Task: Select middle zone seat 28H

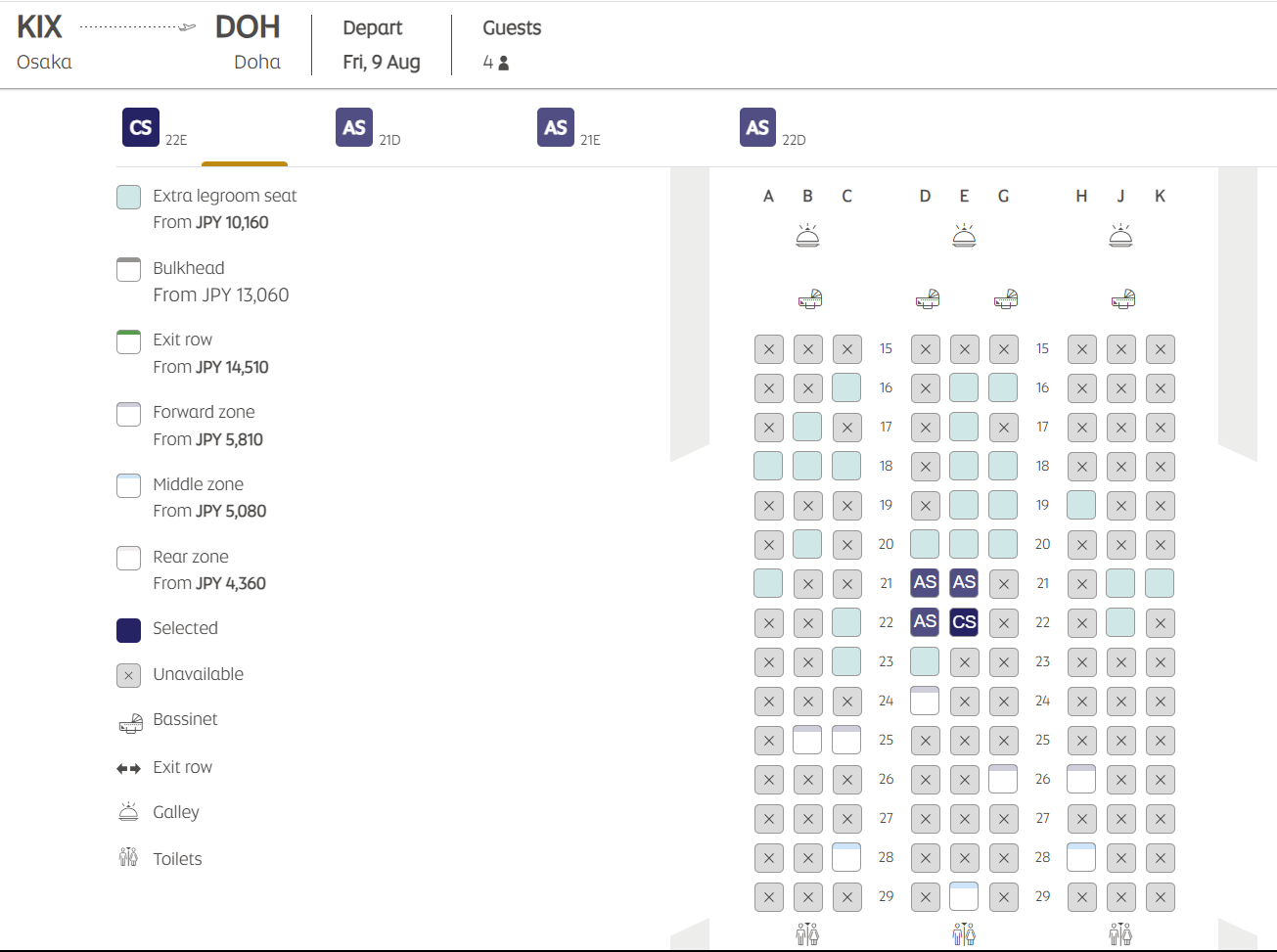Action: [1081, 857]
